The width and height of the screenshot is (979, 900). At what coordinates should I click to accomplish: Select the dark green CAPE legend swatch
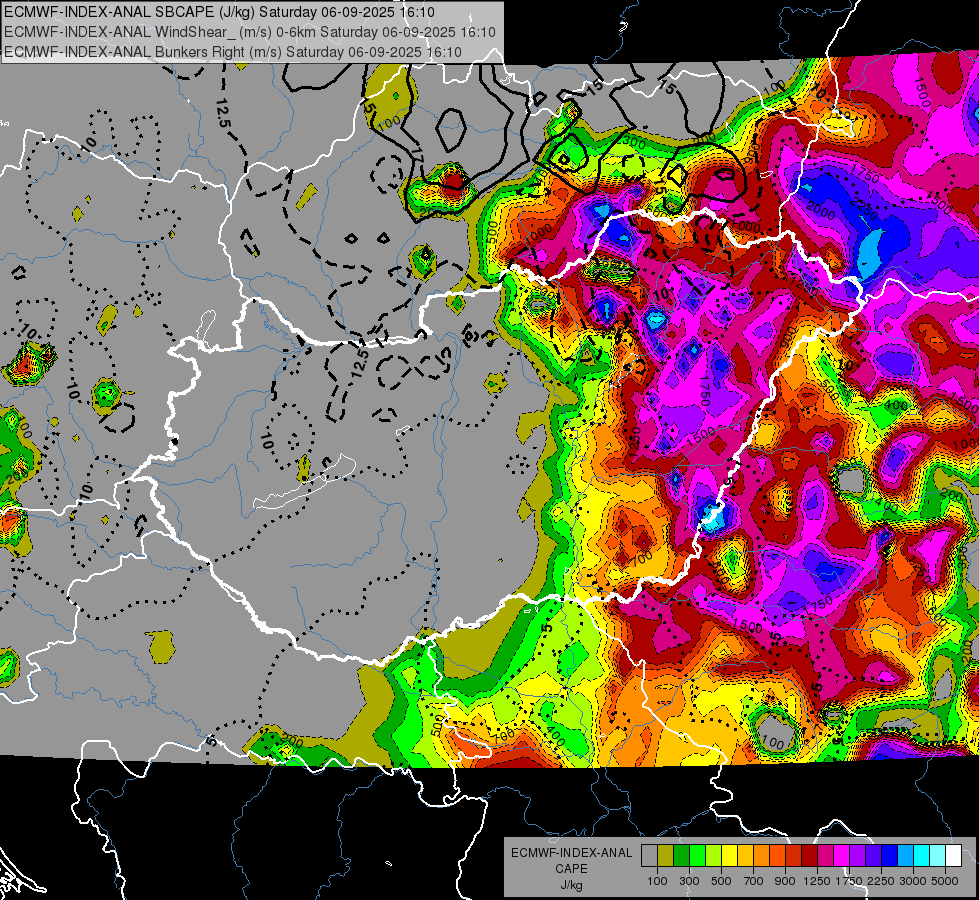pyautogui.click(x=681, y=856)
